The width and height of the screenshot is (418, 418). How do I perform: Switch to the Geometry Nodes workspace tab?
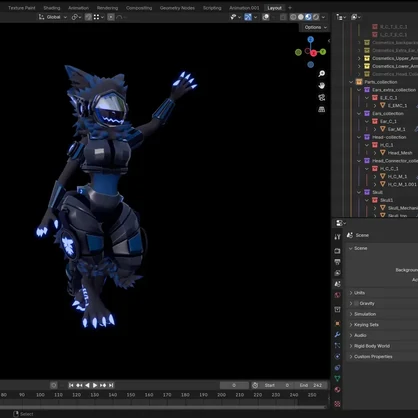click(177, 8)
